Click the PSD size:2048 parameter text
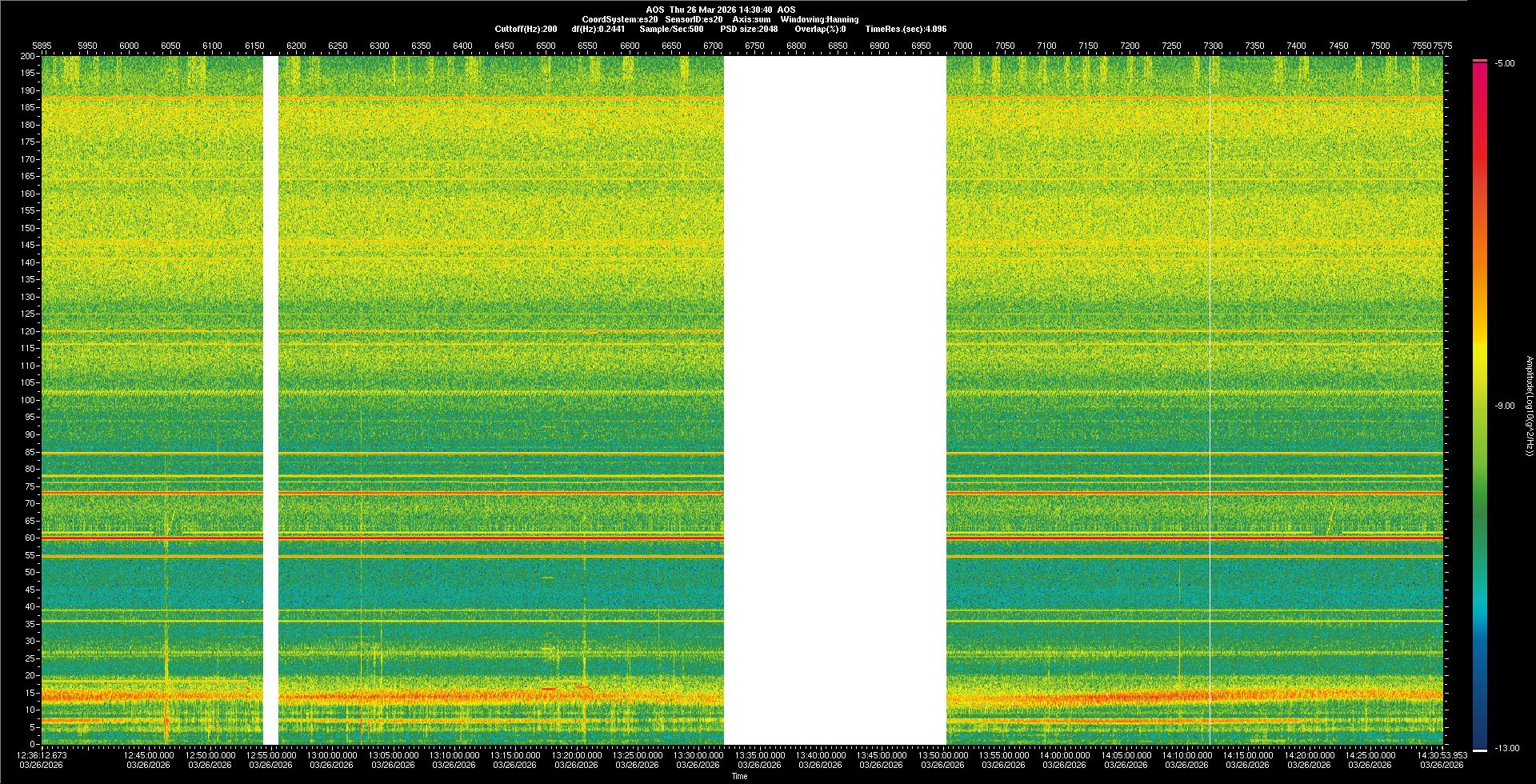This screenshot has width=1536, height=784. pyautogui.click(x=749, y=29)
